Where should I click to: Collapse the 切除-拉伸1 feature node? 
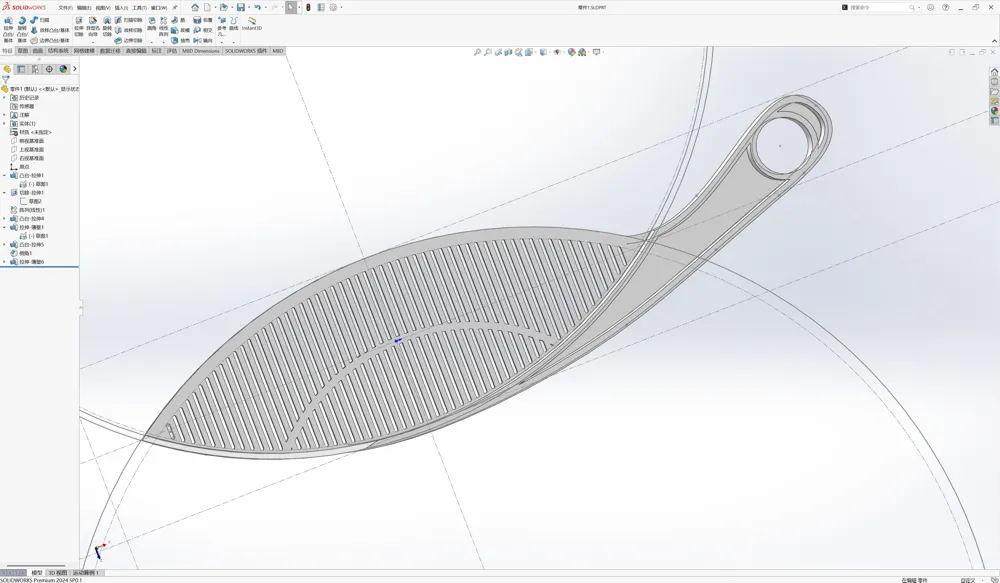click(4, 193)
